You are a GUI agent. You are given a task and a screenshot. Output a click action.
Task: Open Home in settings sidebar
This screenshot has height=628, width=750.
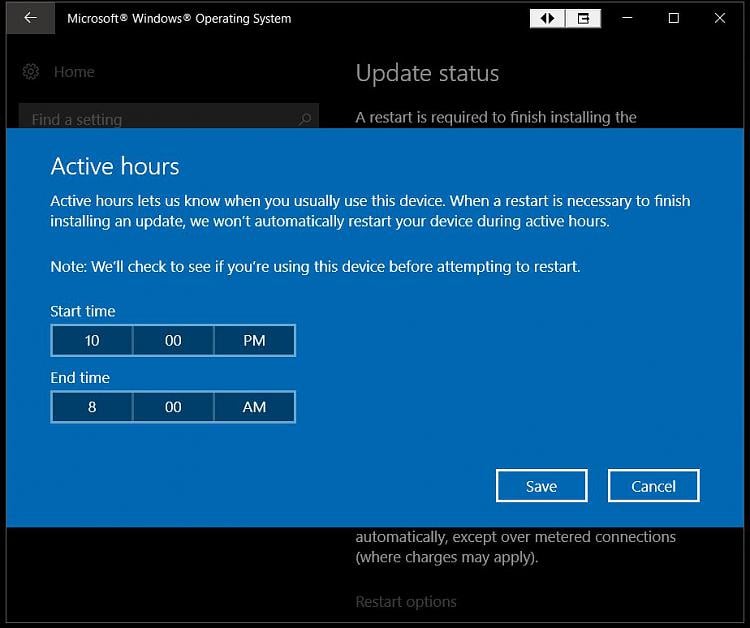coord(74,72)
